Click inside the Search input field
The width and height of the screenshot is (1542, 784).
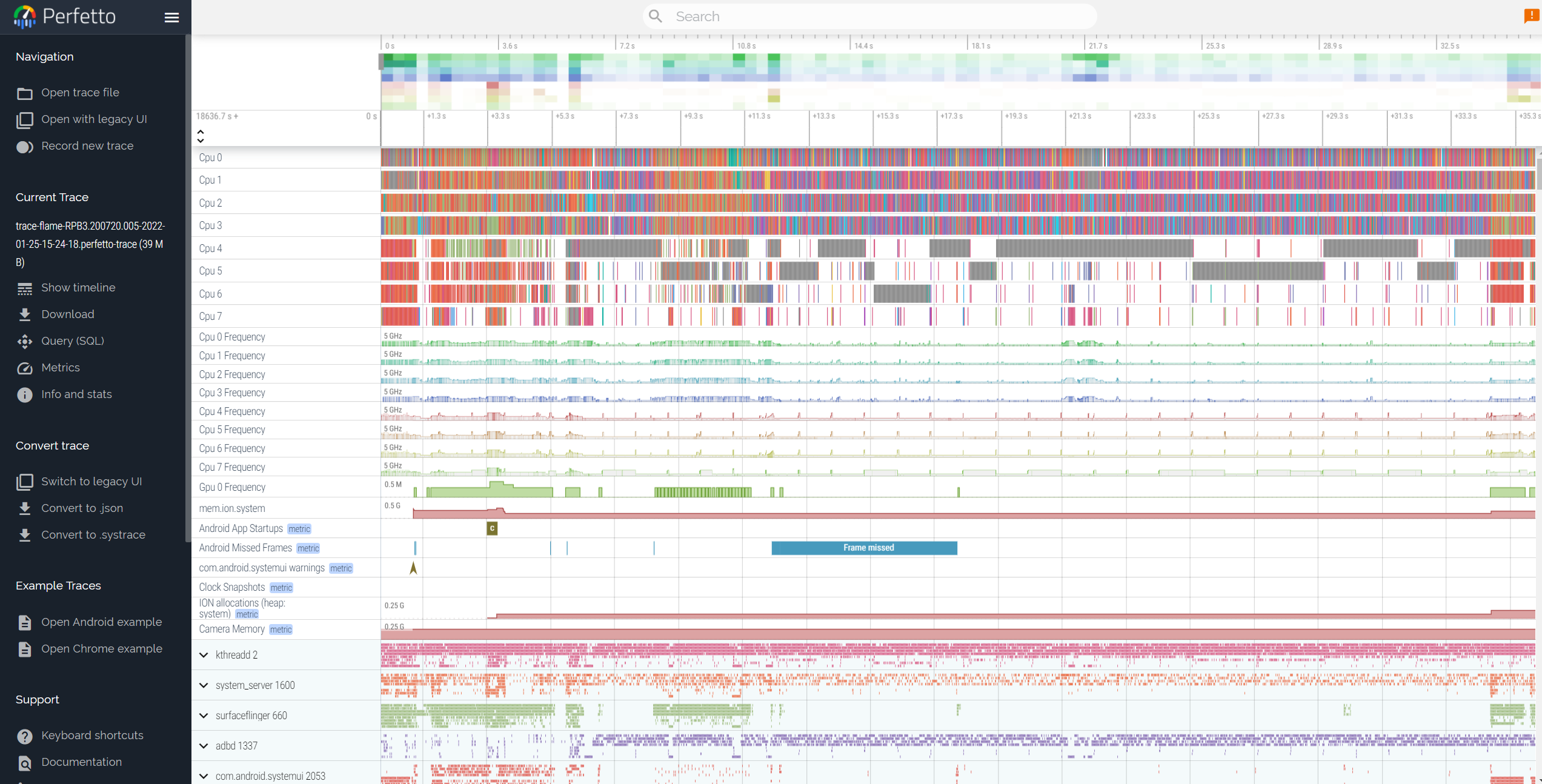(x=869, y=16)
